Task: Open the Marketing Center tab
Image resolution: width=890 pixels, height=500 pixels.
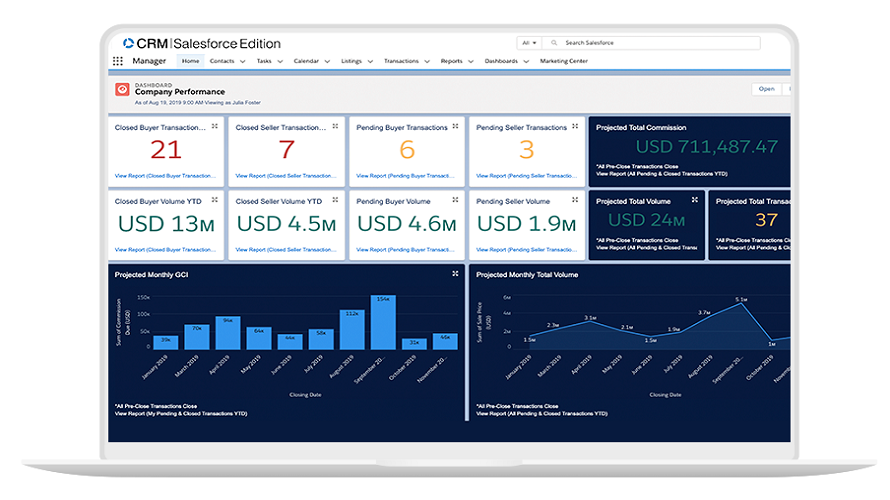Action: point(564,61)
